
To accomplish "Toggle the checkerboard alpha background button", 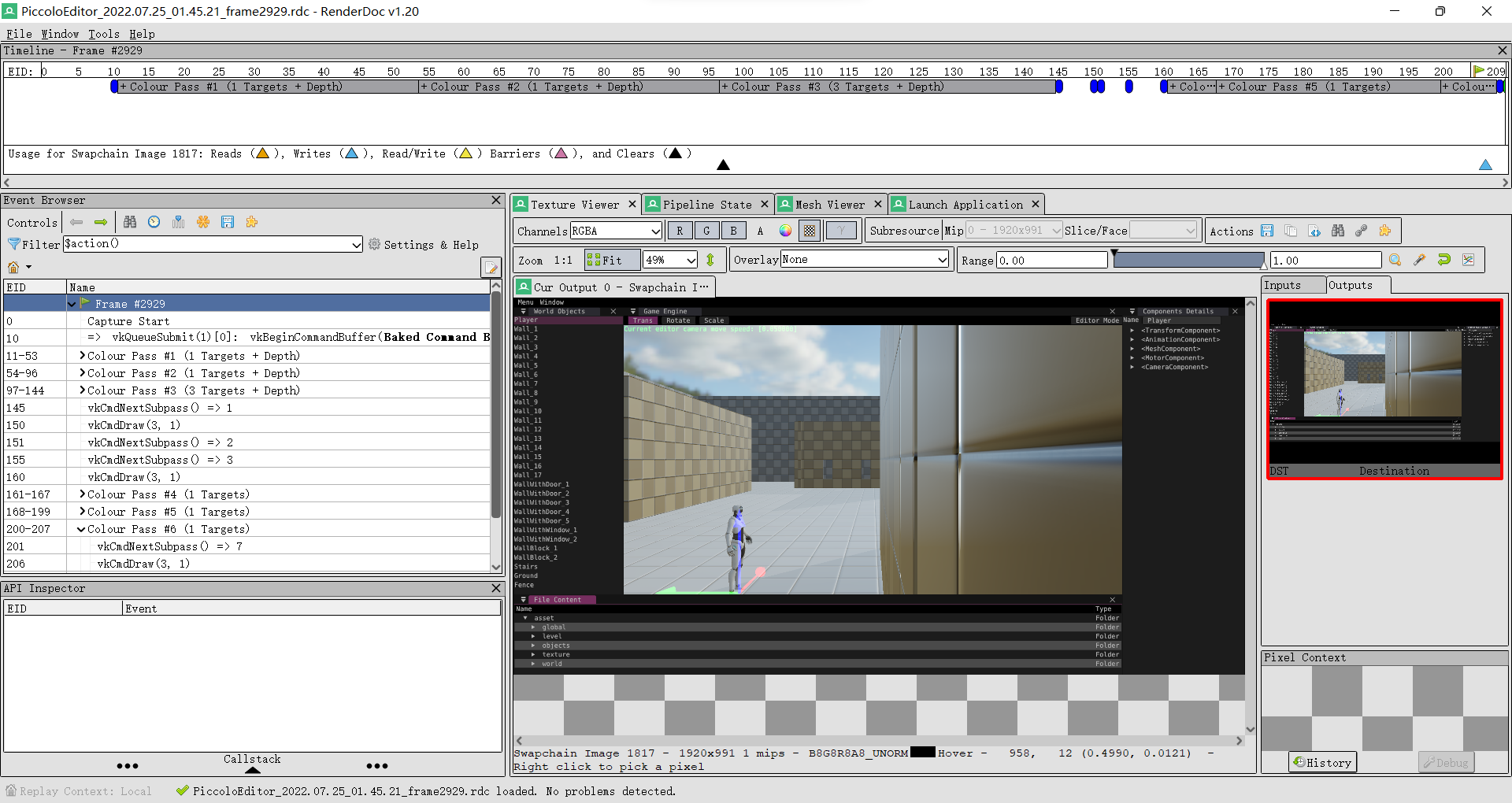I will point(810,231).
